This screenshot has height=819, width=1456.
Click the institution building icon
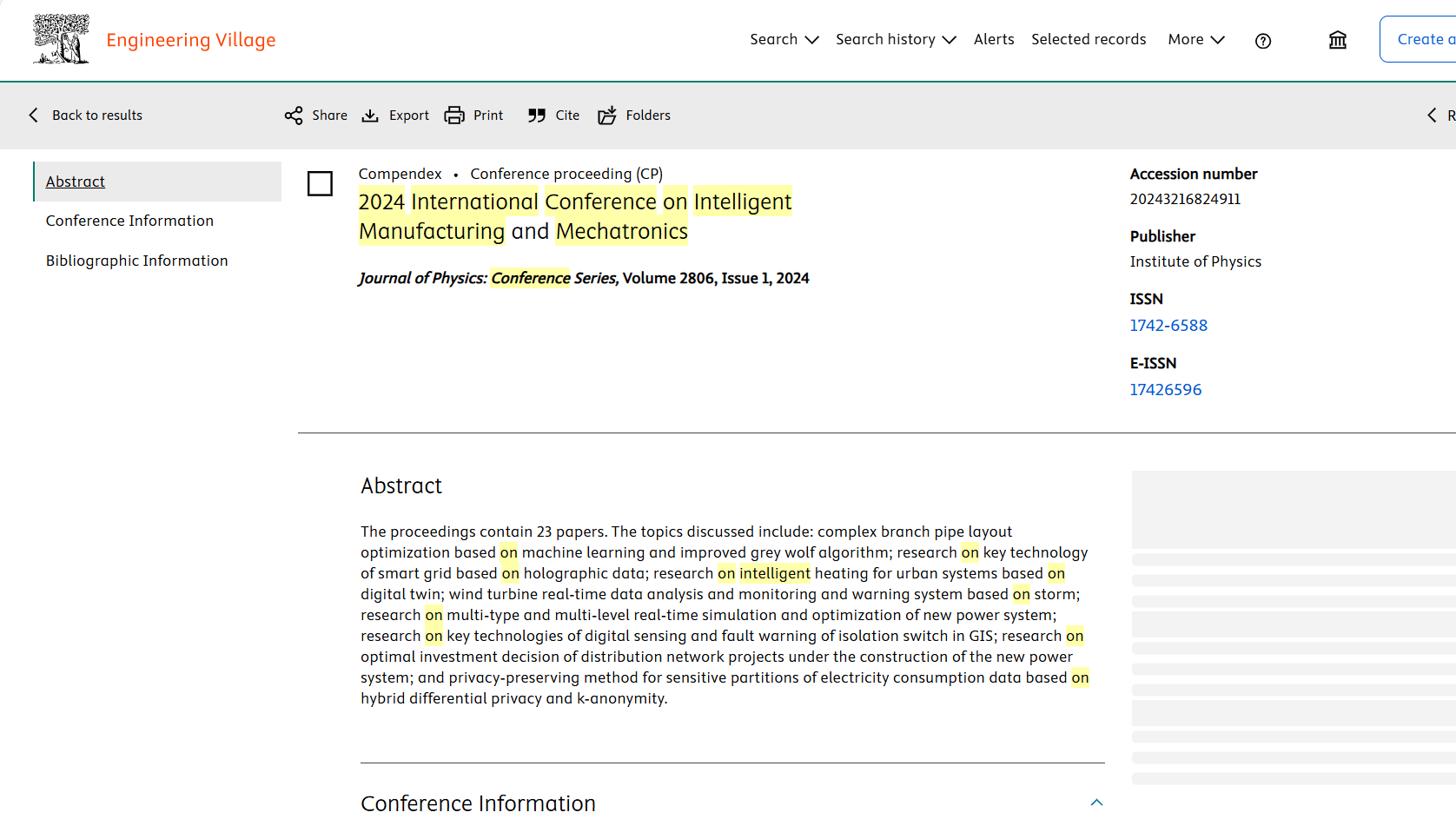coord(1337,40)
